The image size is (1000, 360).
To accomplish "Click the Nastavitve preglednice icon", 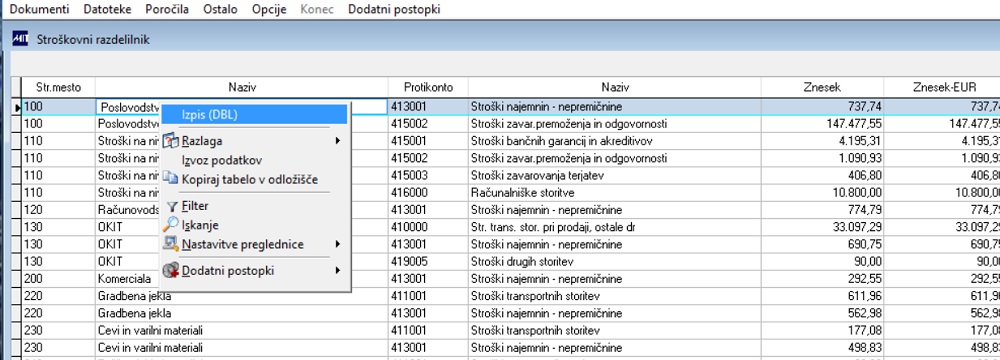I will pyautogui.click(x=171, y=244).
